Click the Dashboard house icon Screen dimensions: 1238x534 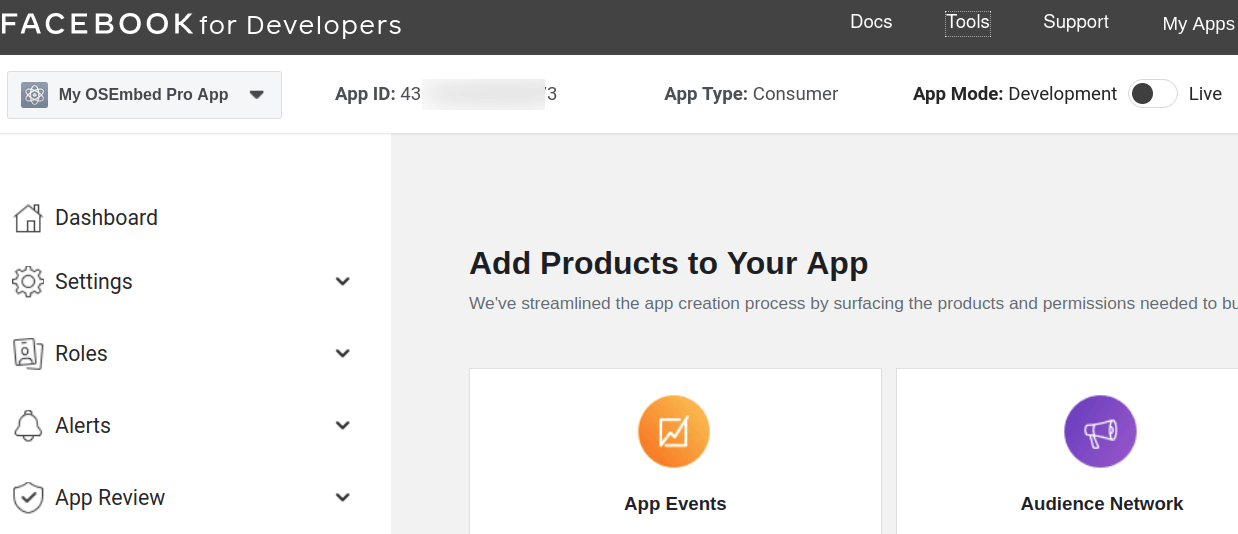coord(28,218)
